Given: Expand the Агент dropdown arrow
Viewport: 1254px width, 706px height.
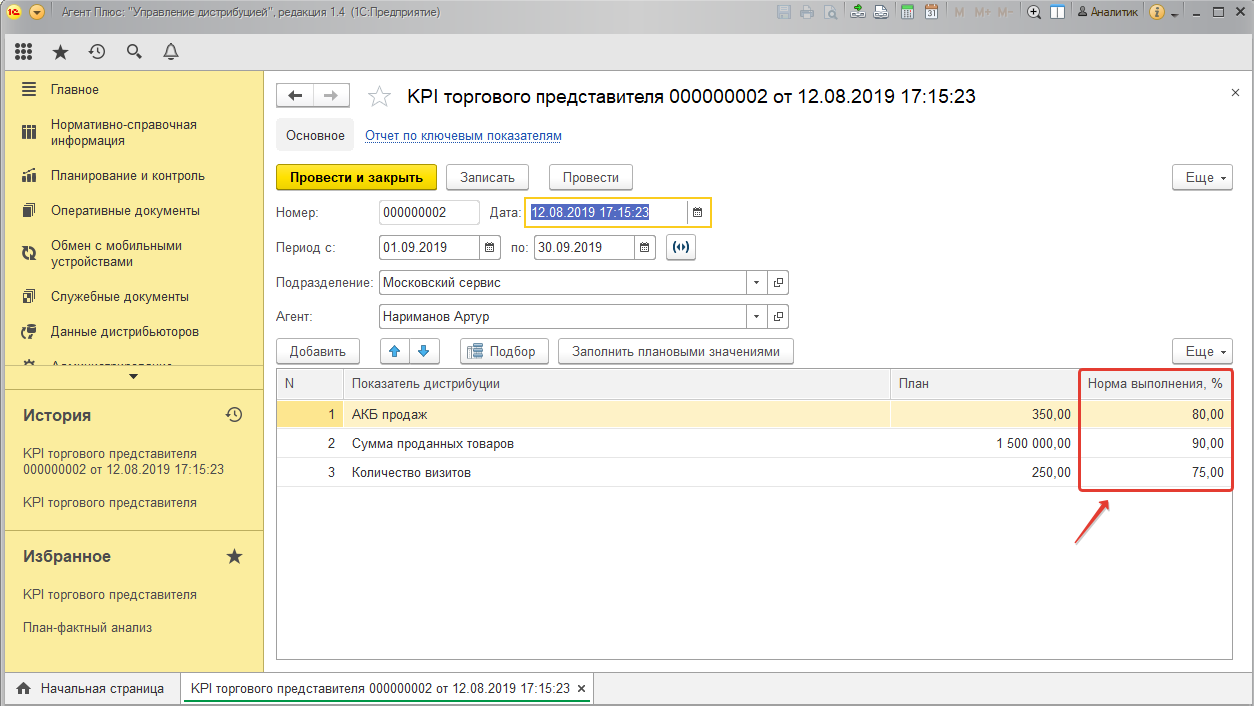Looking at the screenshot, I should pyautogui.click(x=756, y=317).
